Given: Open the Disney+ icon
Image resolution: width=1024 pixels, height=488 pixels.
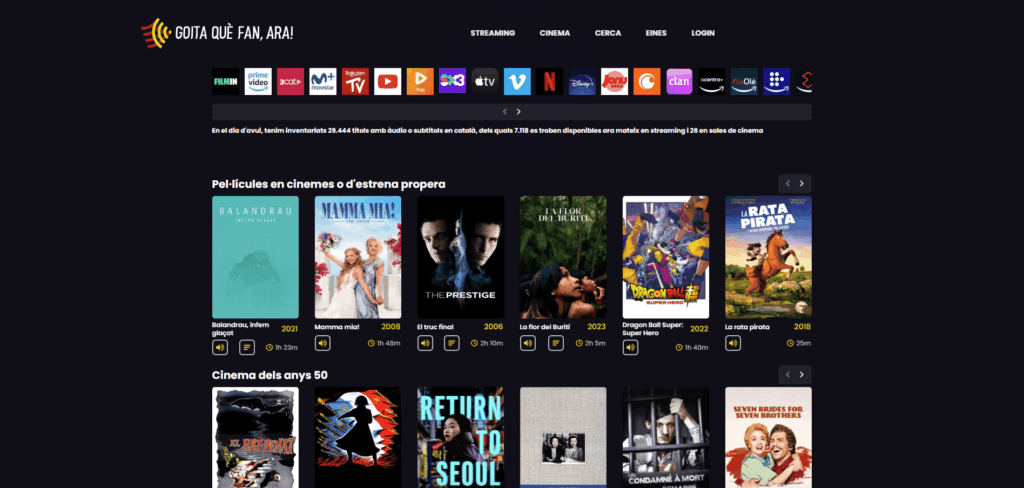Looking at the screenshot, I should (583, 82).
